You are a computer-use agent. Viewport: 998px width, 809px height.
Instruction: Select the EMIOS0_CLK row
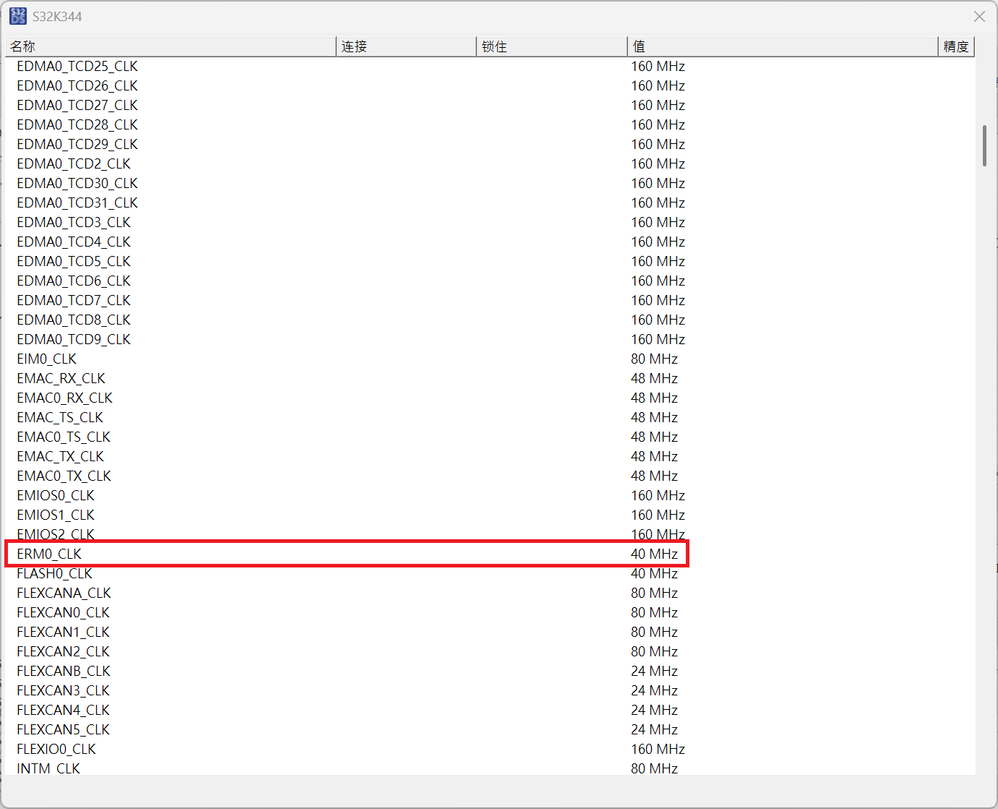tap(490, 496)
